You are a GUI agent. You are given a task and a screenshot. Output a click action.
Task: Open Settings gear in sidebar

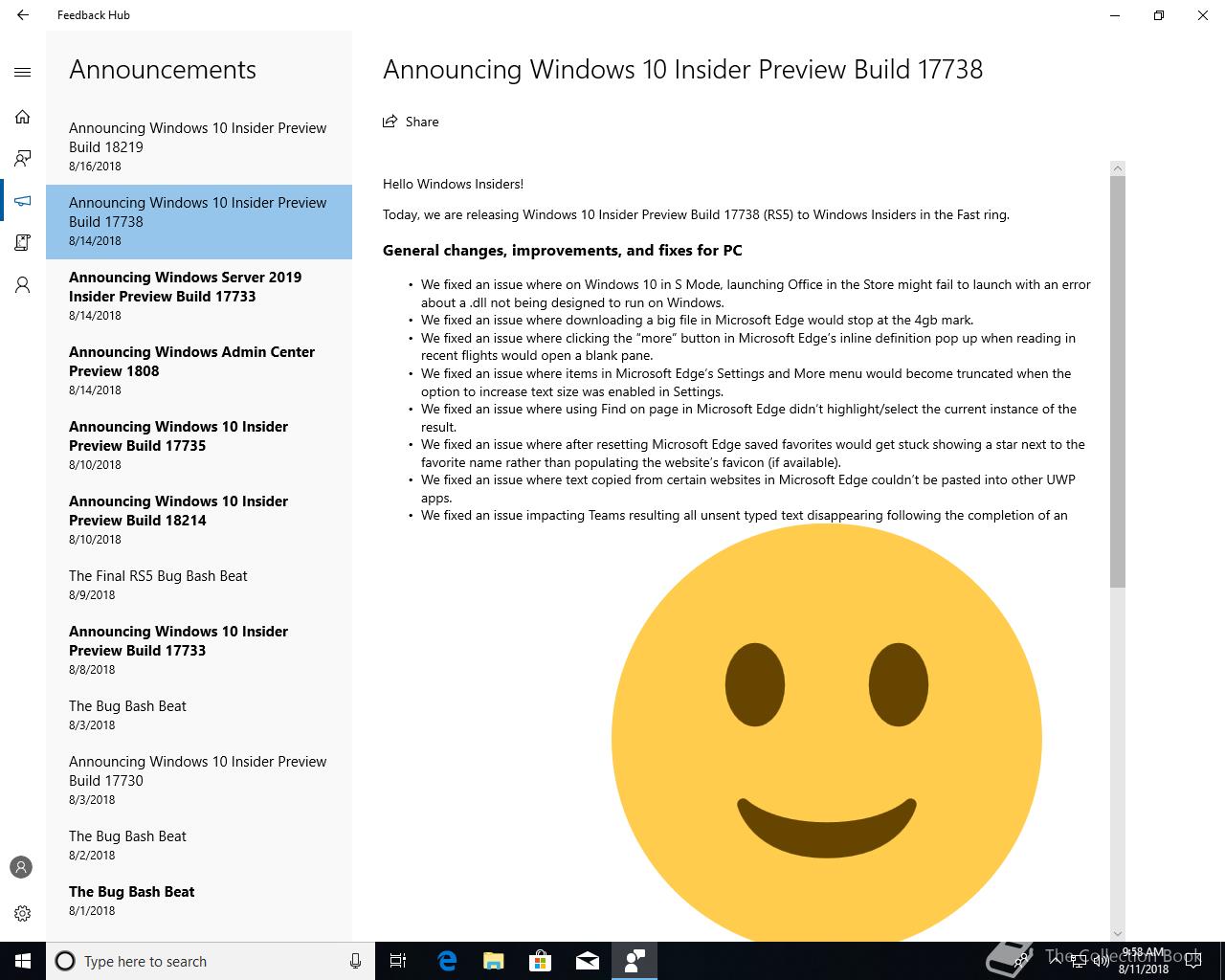click(x=23, y=913)
